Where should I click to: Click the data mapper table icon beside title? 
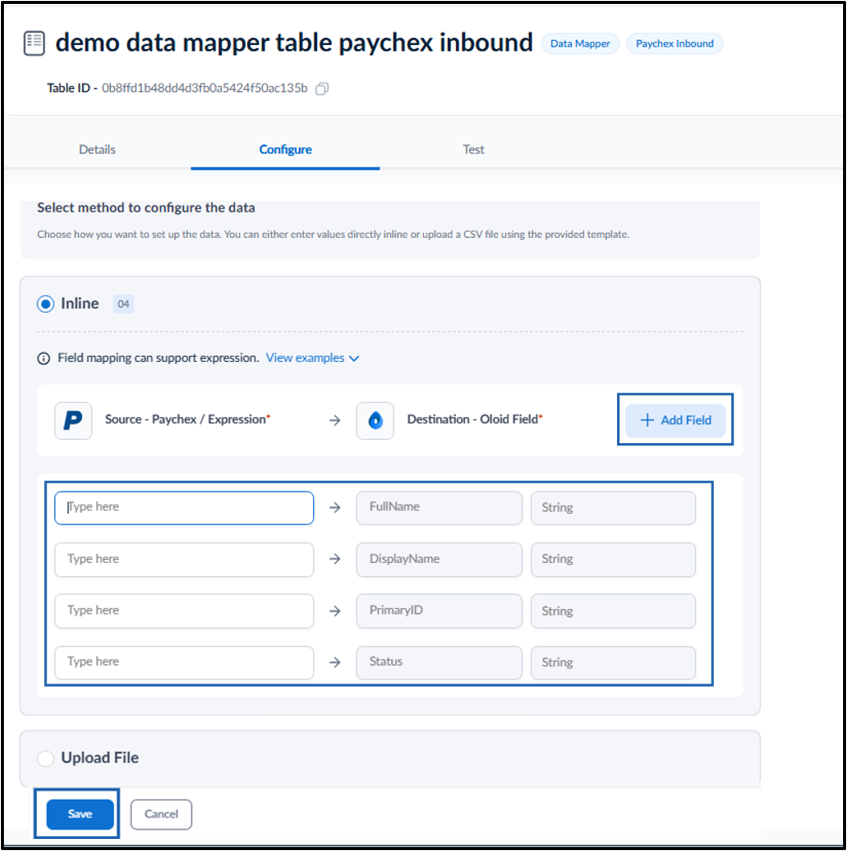(x=34, y=43)
